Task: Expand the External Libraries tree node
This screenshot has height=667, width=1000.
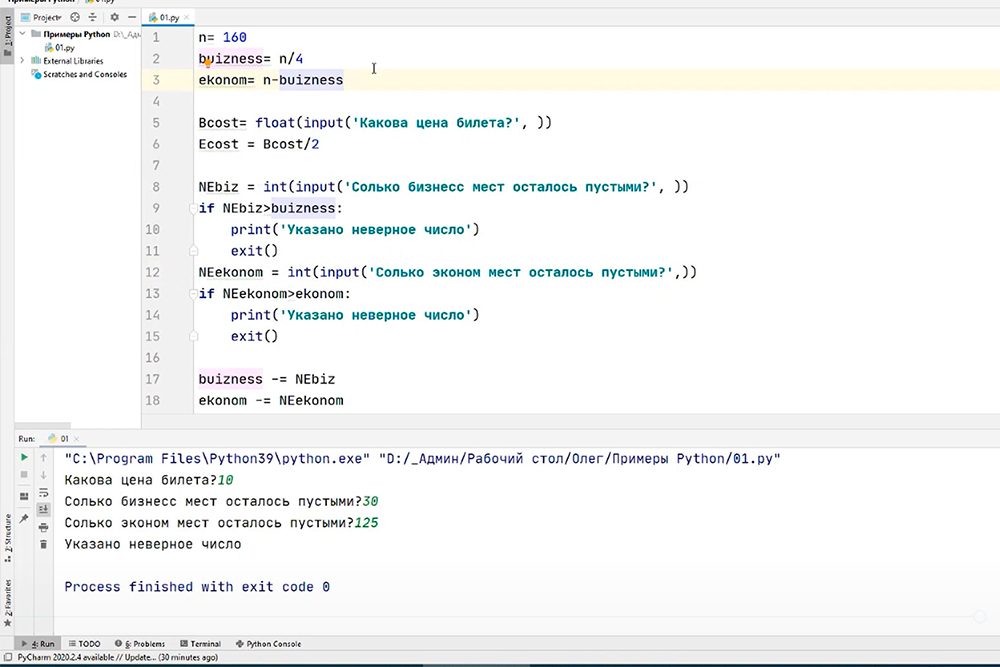Action: coord(24,61)
